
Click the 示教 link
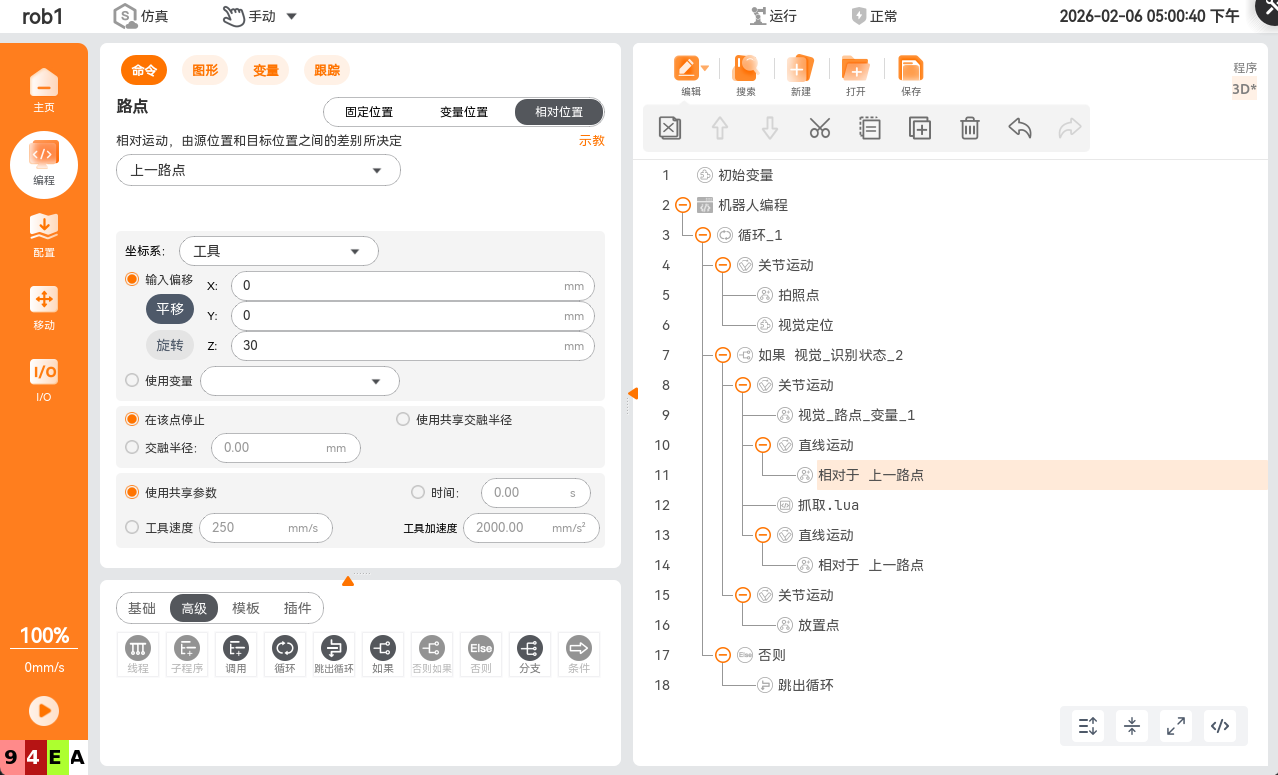591,141
